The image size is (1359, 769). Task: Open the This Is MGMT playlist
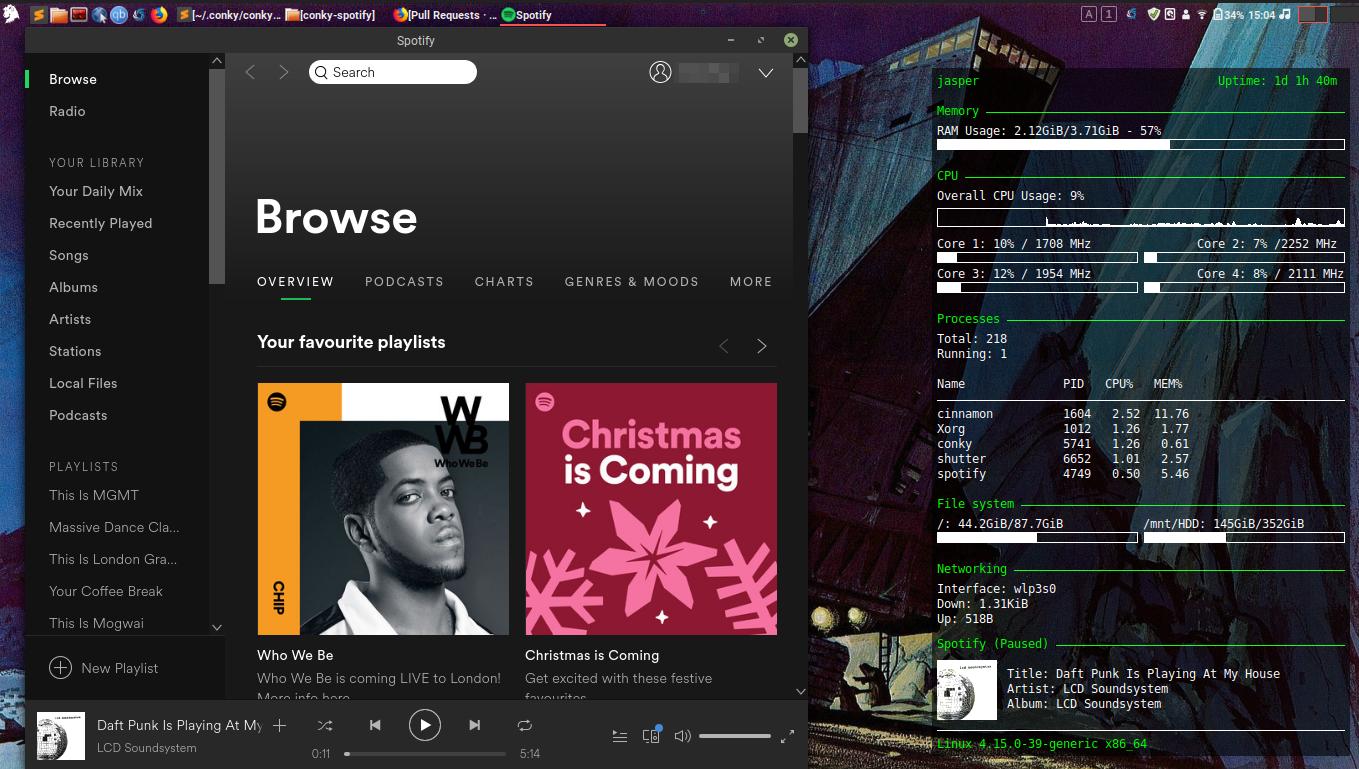[94, 495]
